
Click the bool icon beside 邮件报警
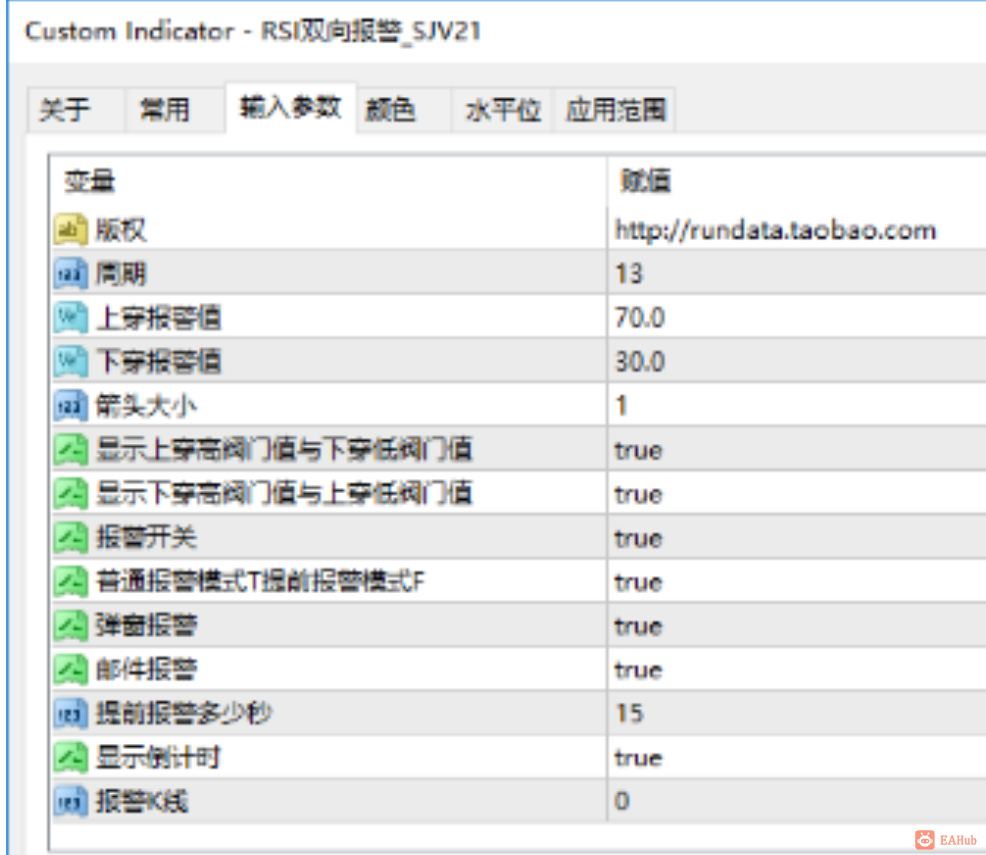(70, 670)
